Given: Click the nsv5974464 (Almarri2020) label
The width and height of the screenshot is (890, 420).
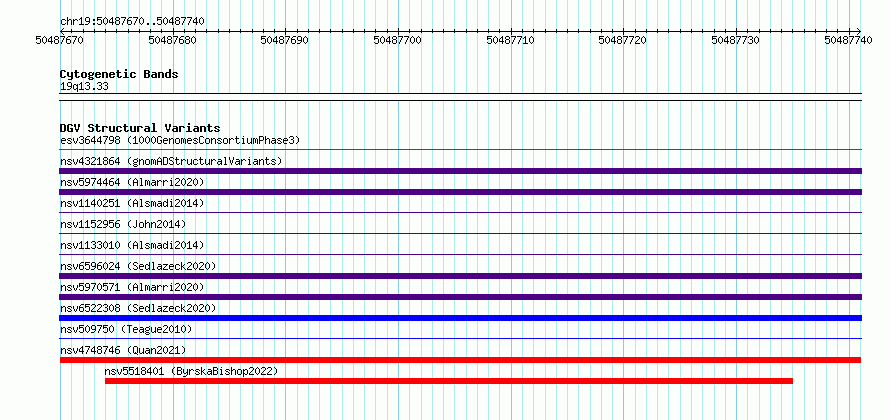Looking at the screenshot, I should pos(132,182).
